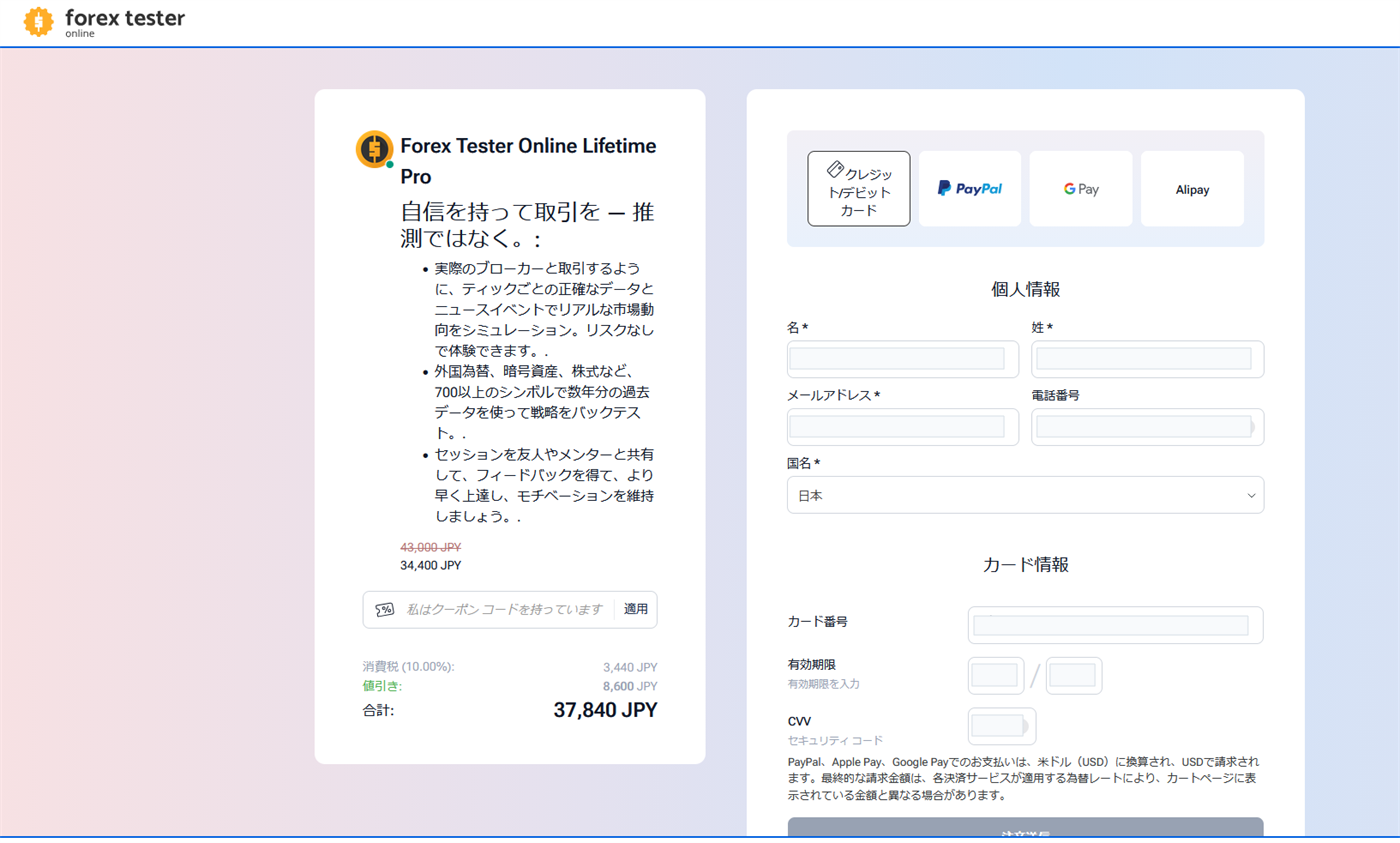Click the 有効期限を入力 hint text
Viewport: 1400px width, 843px height.
click(824, 685)
